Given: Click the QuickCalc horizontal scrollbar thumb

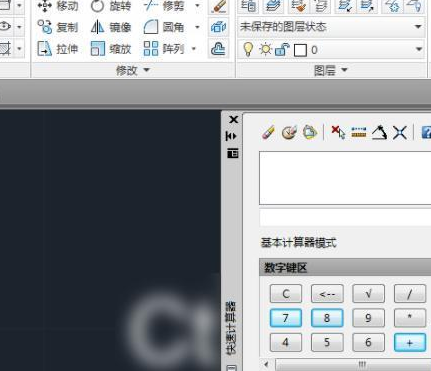Looking at the screenshot, I should pos(354,364).
